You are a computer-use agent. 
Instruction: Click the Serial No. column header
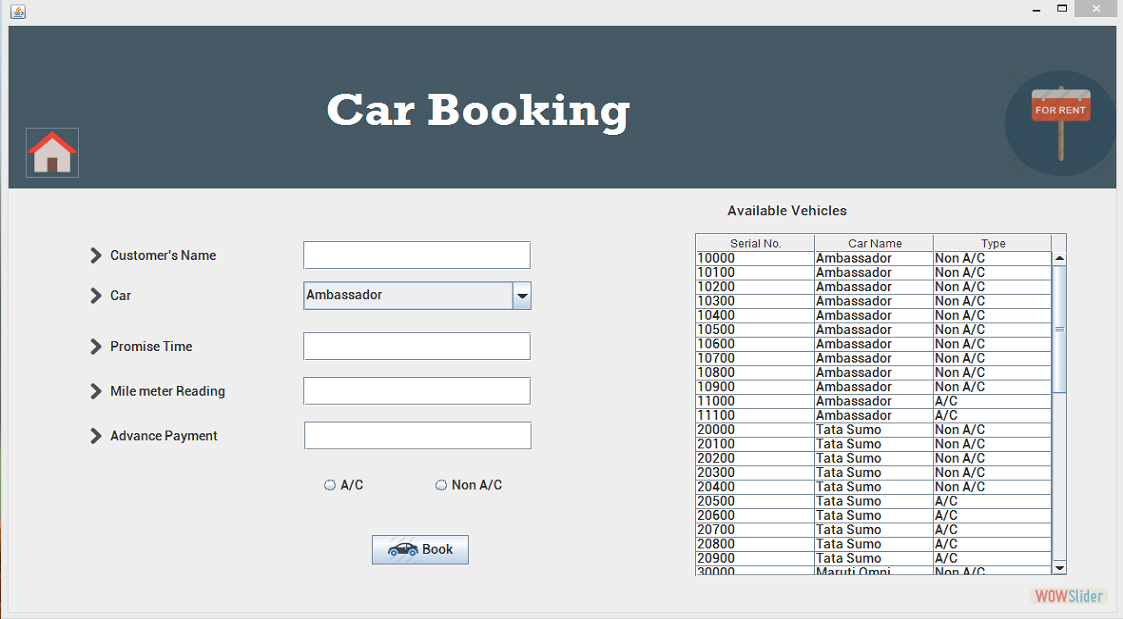coord(756,244)
